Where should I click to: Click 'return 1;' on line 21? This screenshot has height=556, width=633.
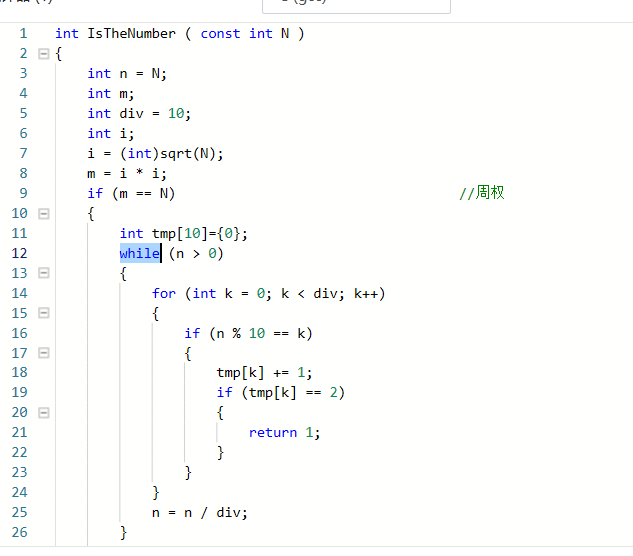tap(285, 433)
